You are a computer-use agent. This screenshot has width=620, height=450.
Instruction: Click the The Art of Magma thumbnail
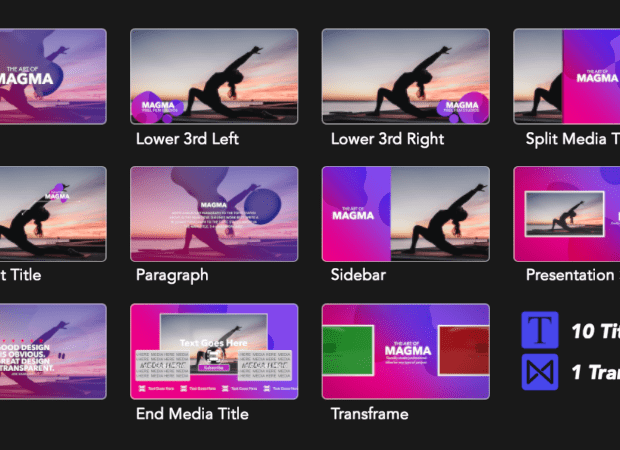pyautogui.click(x=53, y=76)
